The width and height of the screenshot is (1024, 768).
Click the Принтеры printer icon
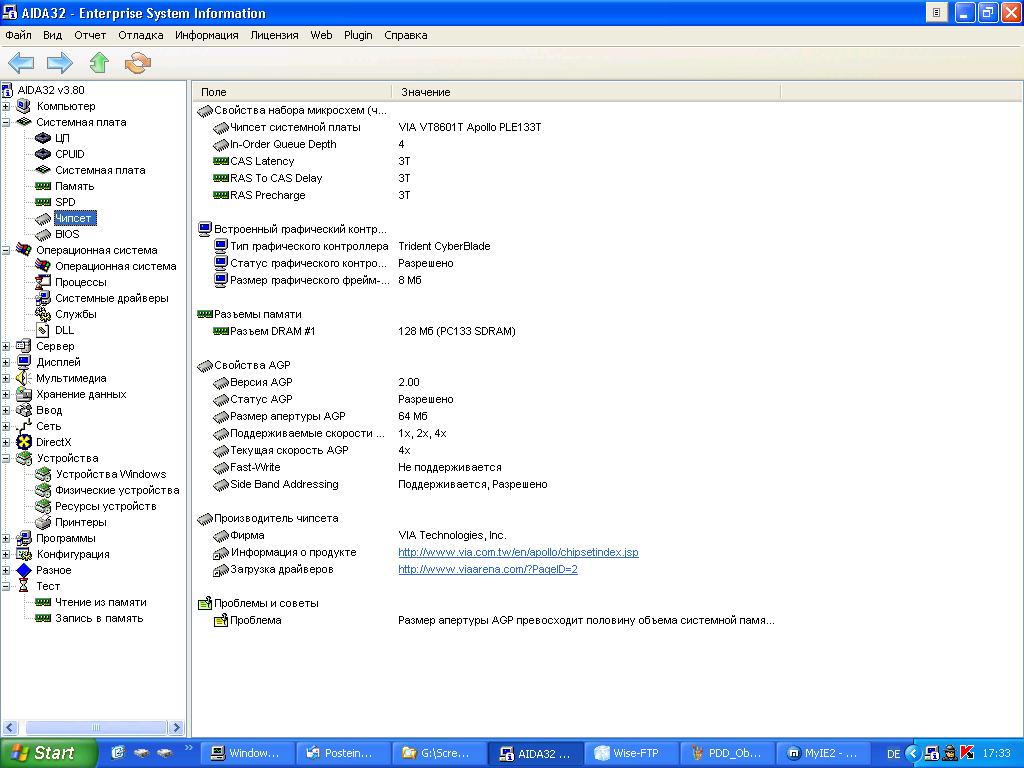[x=42, y=522]
